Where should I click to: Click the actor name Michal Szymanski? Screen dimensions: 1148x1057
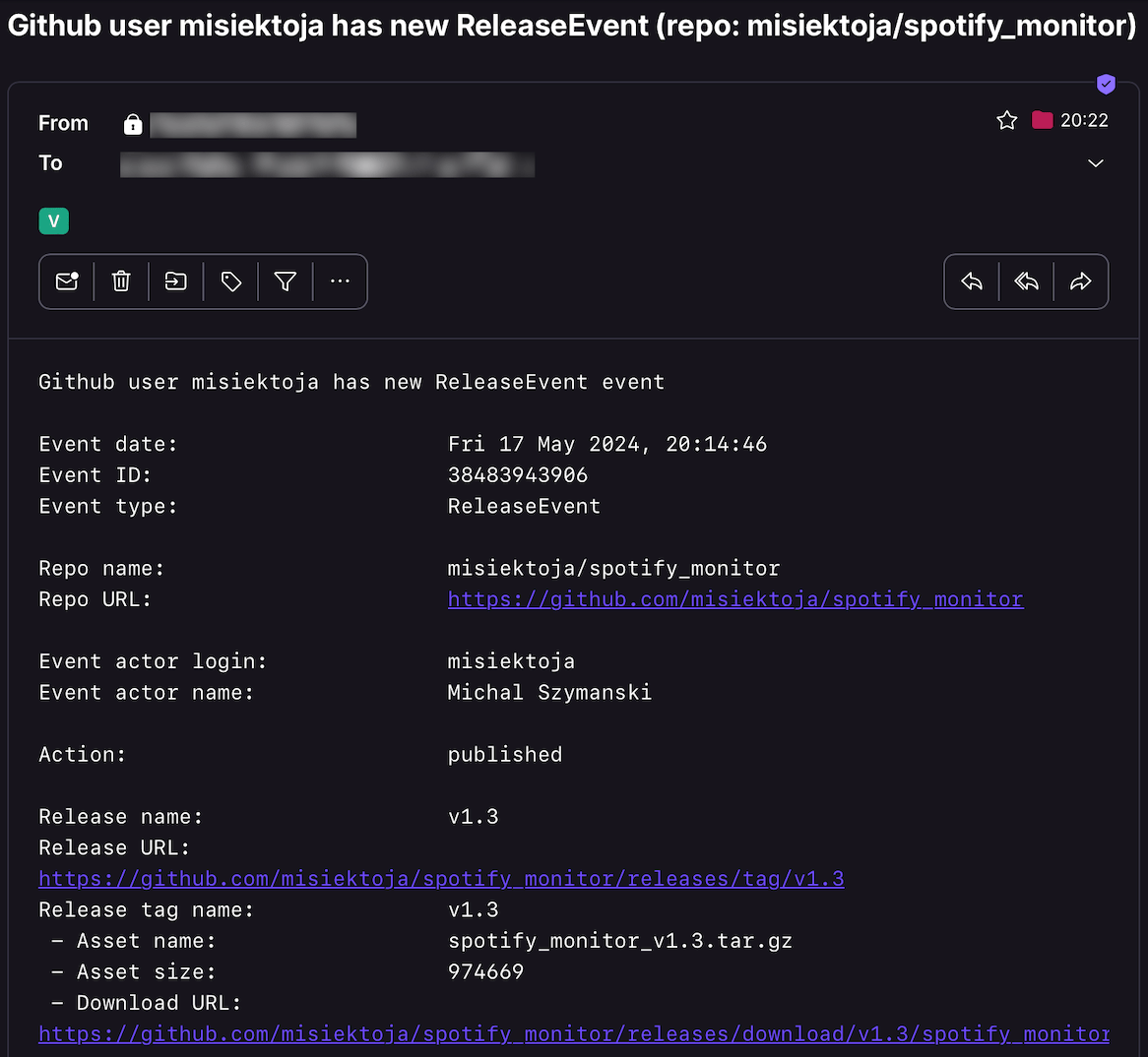click(549, 693)
